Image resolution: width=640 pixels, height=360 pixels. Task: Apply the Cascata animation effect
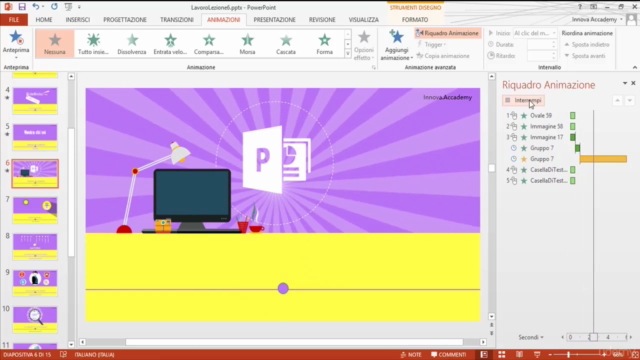point(286,44)
